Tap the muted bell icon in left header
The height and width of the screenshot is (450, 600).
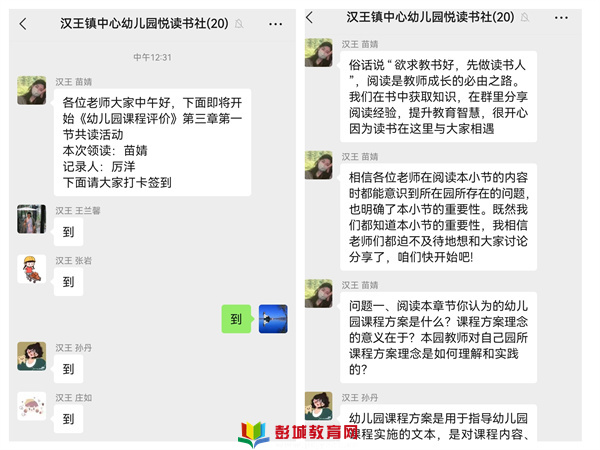[x=239, y=24]
